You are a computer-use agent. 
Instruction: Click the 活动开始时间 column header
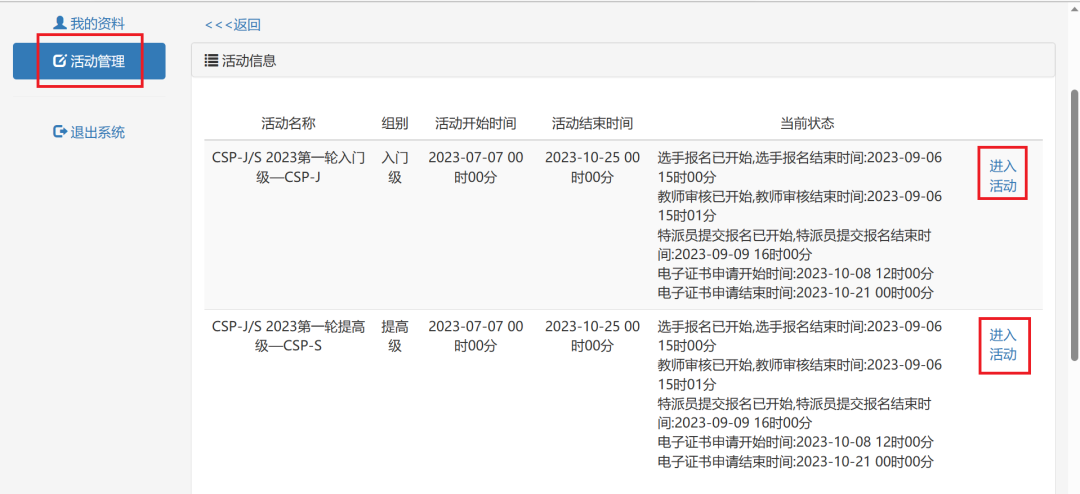[x=475, y=123]
